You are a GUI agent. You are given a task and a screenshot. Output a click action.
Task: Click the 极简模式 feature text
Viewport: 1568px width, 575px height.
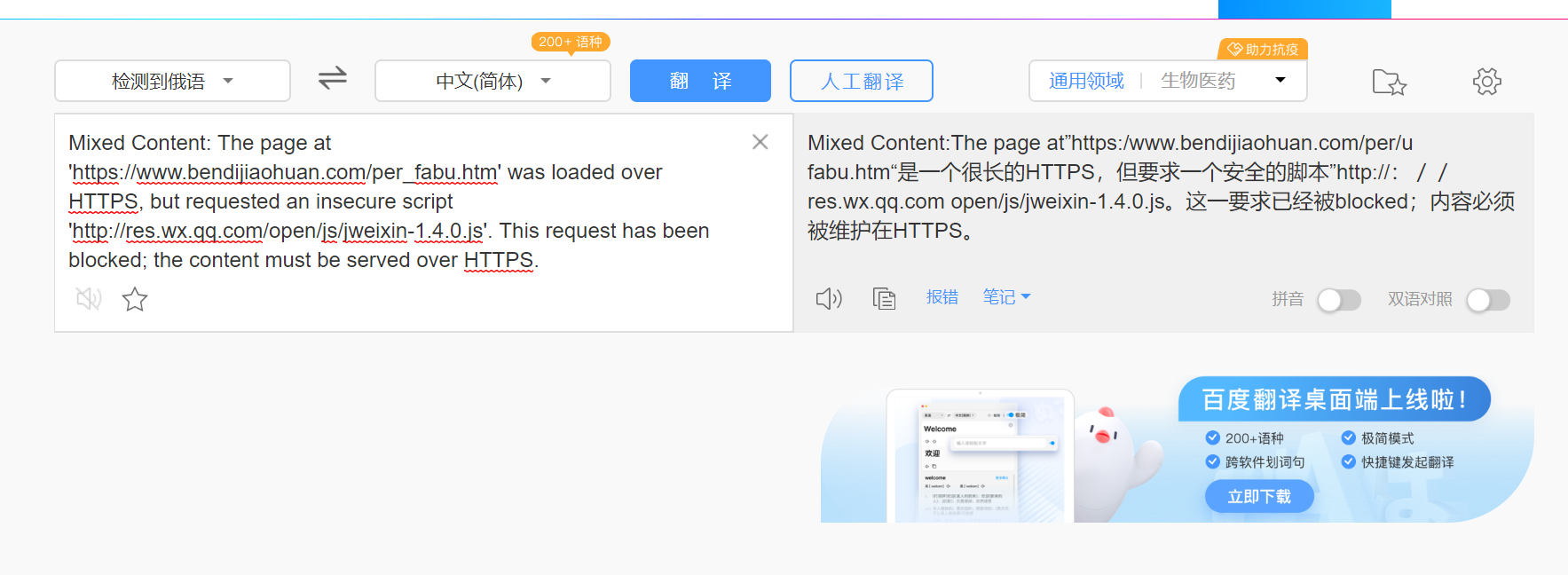[1388, 438]
